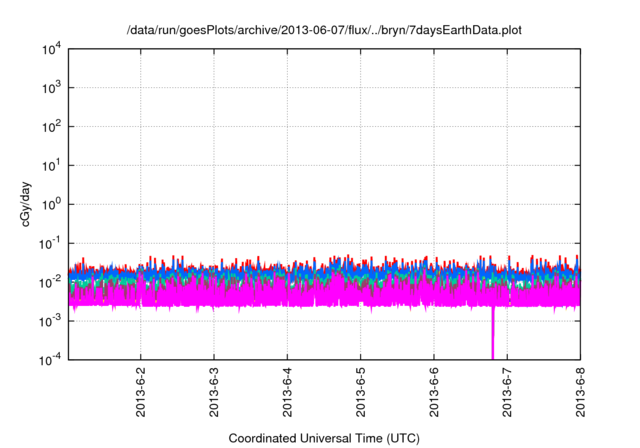Click the magenta dropout spike before 2013-6-7

click(493, 333)
